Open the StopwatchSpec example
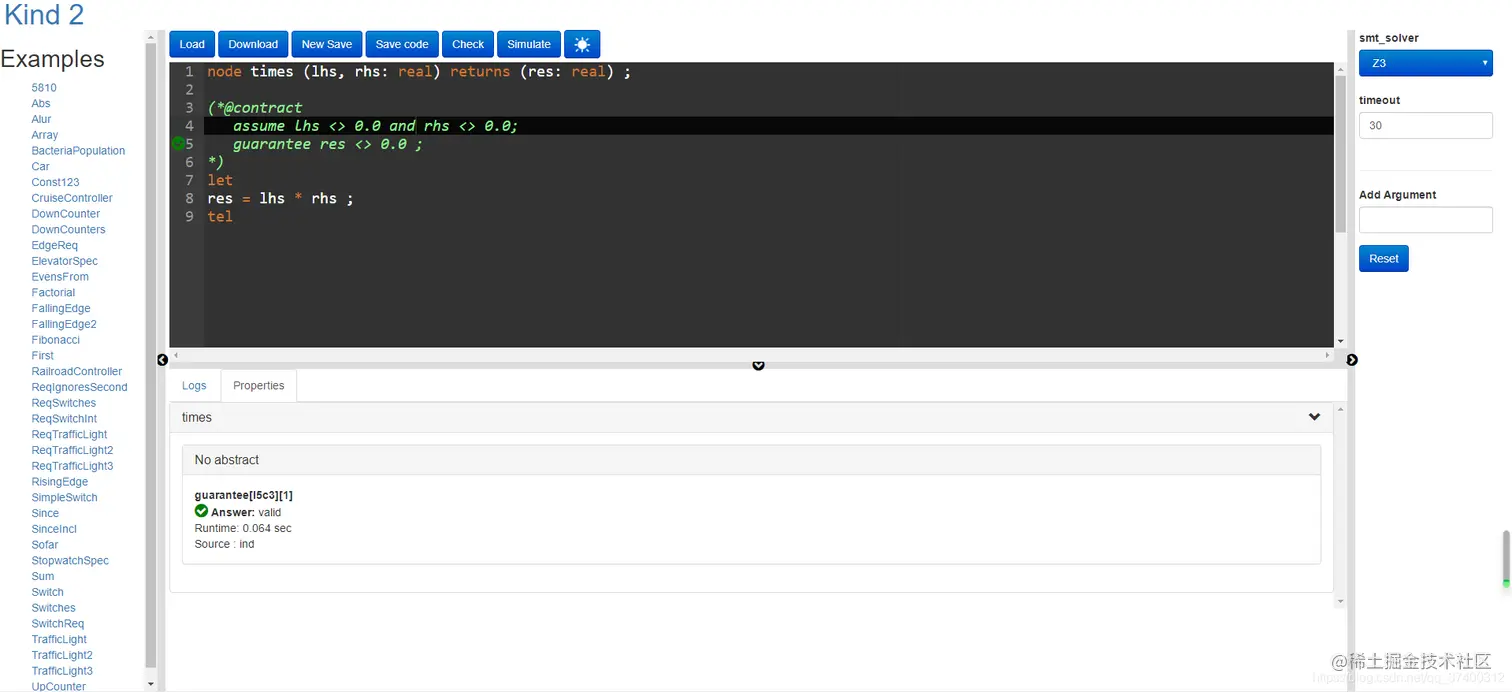Viewport: 1512px width, 692px height. click(x=70, y=561)
